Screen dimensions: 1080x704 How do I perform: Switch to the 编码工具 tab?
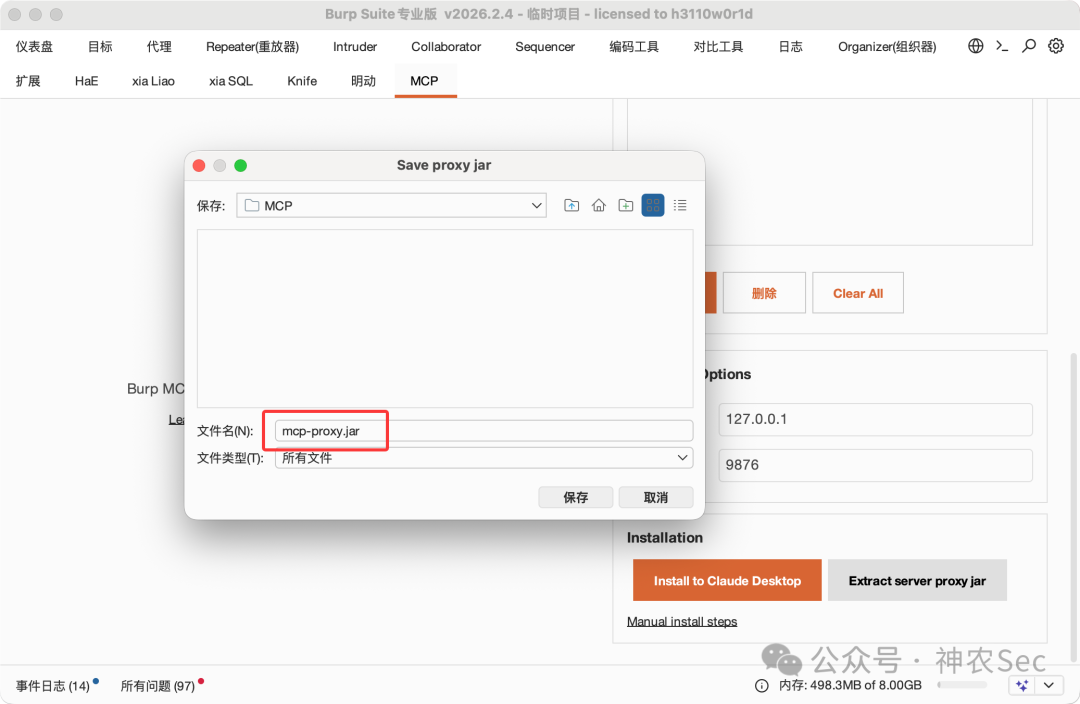tap(634, 46)
